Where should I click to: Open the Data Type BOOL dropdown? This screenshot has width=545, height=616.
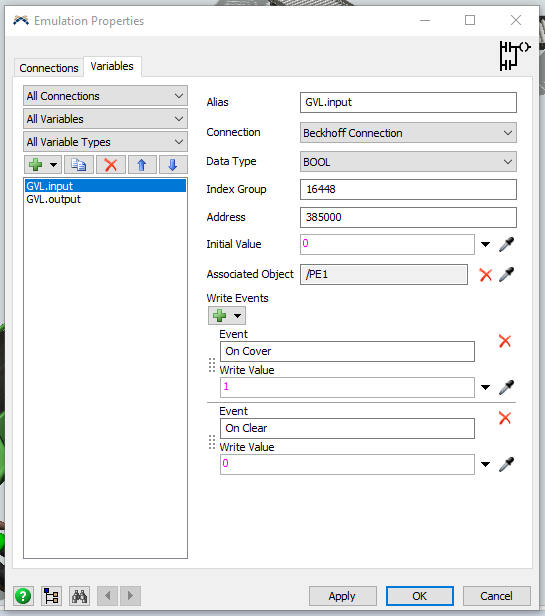pyautogui.click(x=408, y=162)
